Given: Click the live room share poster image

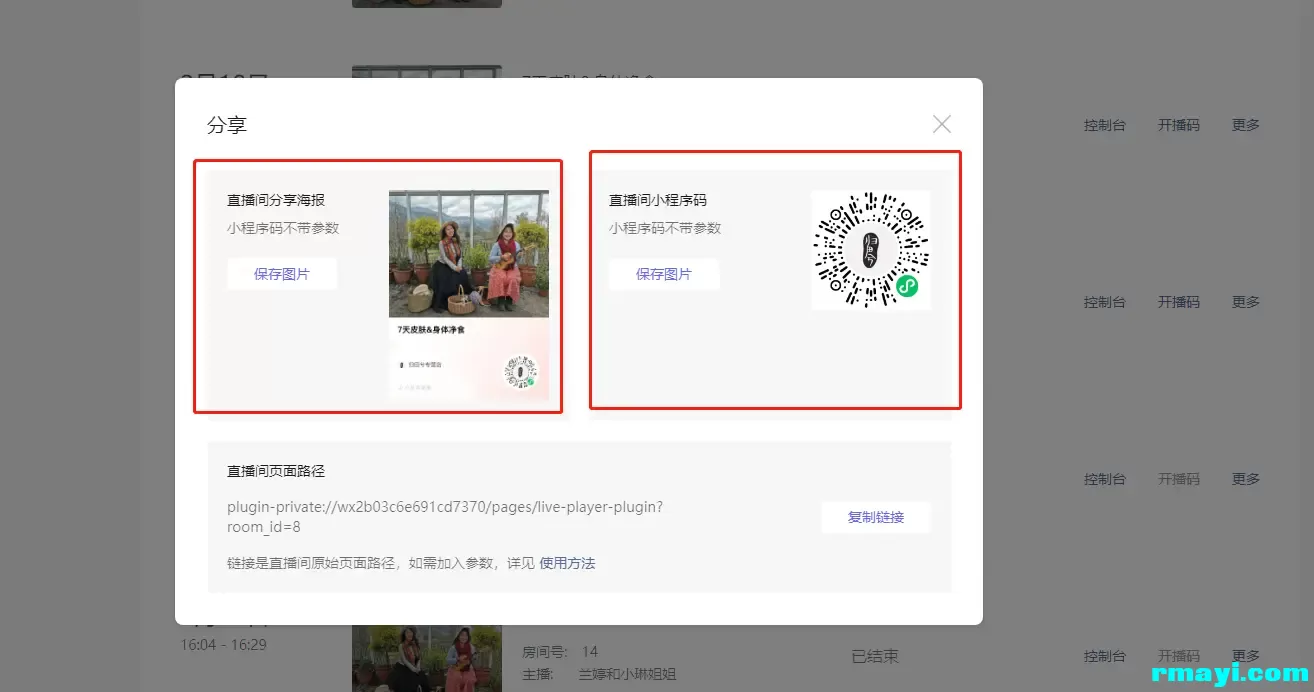Looking at the screenshot, I should (469, 295).
